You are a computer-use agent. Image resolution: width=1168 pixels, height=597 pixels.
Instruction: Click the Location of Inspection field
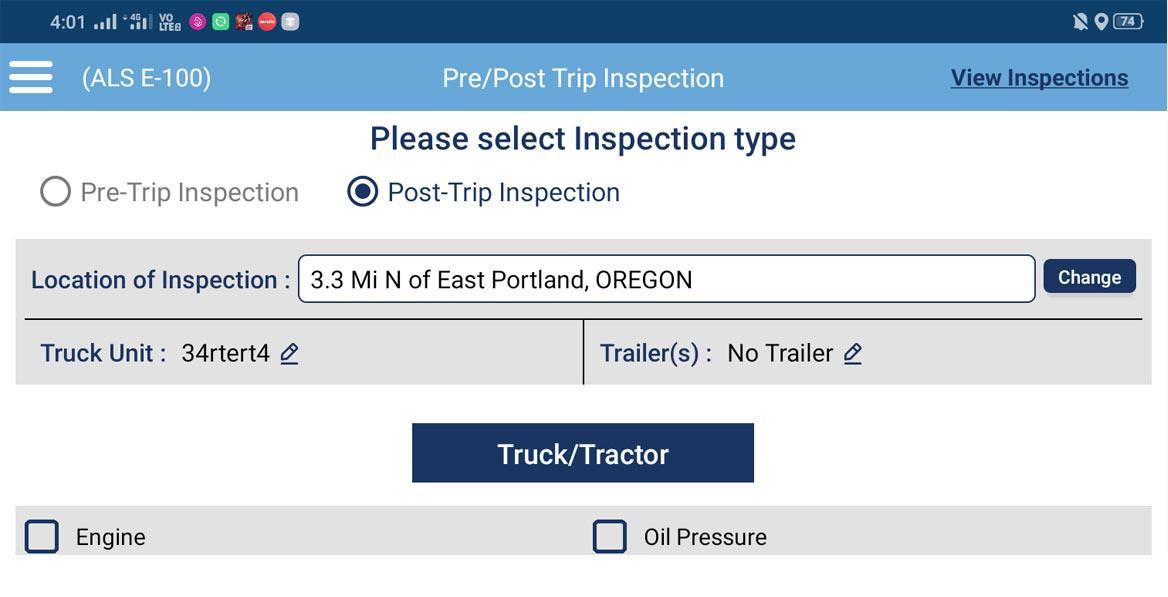click(x=666, y=279)
